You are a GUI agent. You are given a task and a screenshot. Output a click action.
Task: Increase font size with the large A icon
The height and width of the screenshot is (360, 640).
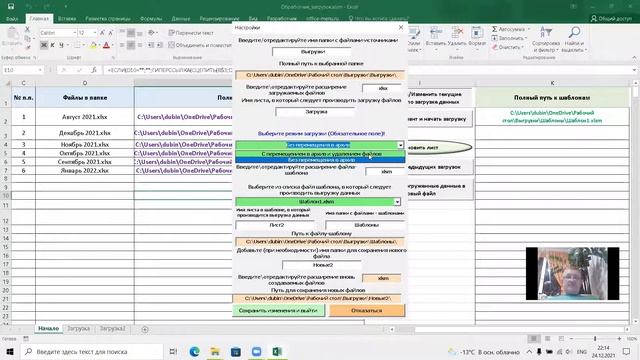tap(102, 33)
